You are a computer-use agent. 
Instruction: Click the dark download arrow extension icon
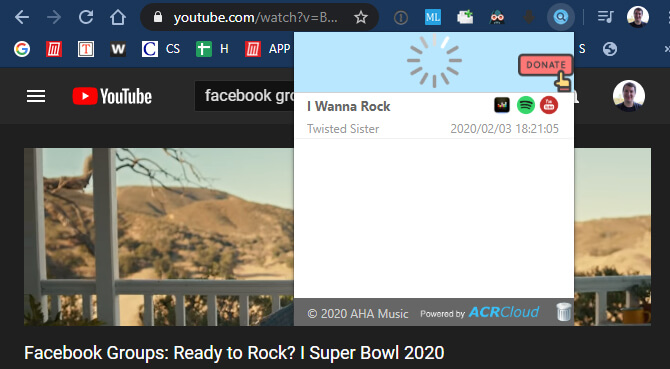pyautogui.click(x=529, y=17)
